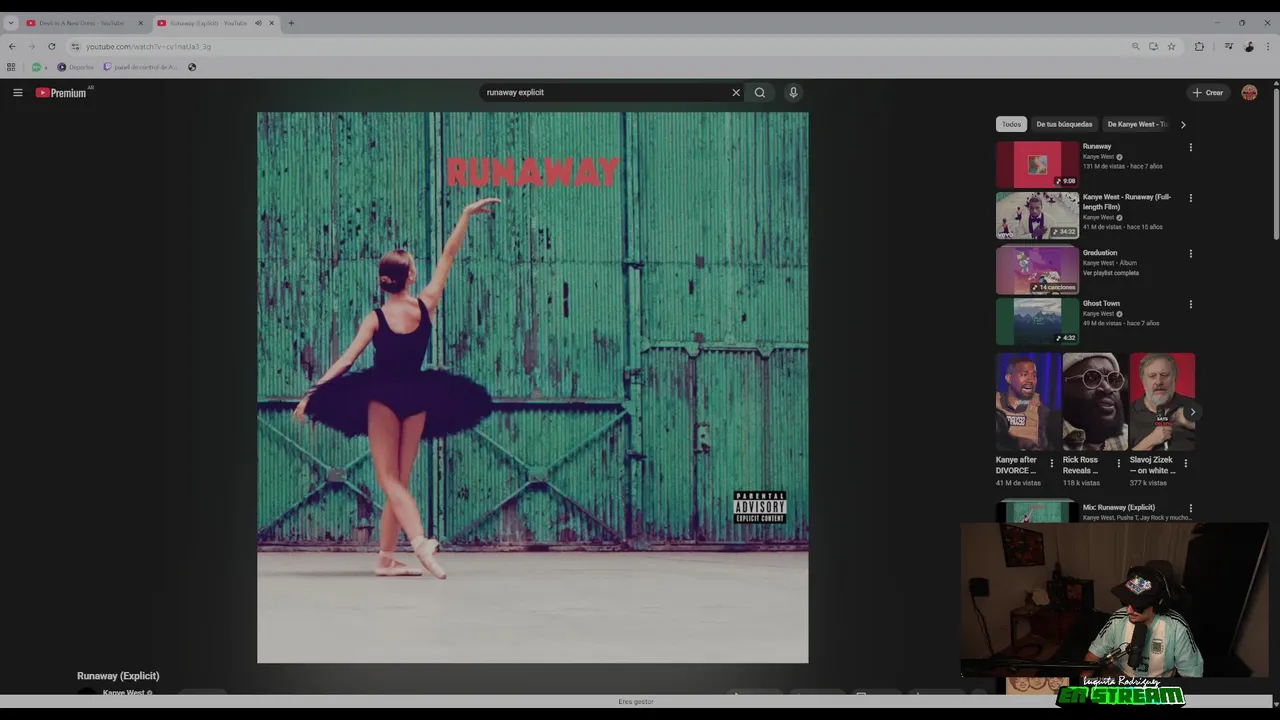Open Chrome tab search dropdown arrow

click(x=11, y=23)
